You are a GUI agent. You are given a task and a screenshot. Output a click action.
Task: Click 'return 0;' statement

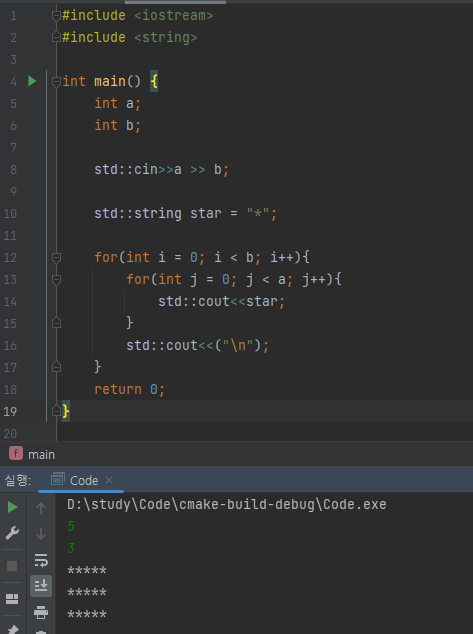click(x=129, y=389)
